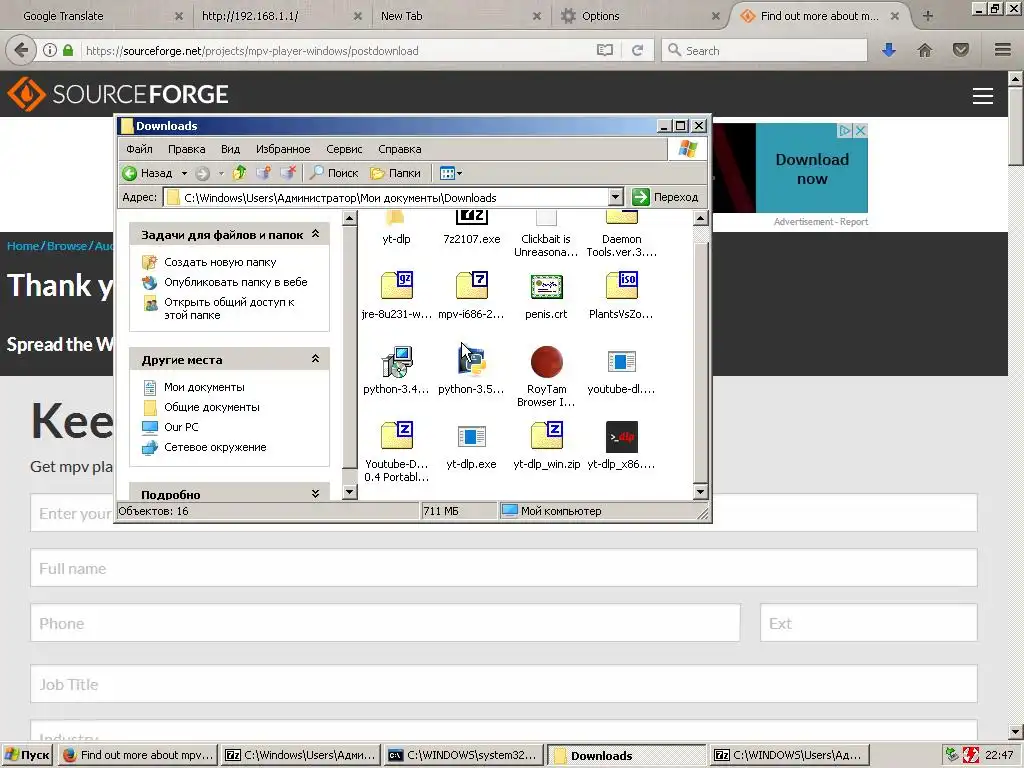Open the Справка menu
The image size is (1024, 768).
[400, 149]
